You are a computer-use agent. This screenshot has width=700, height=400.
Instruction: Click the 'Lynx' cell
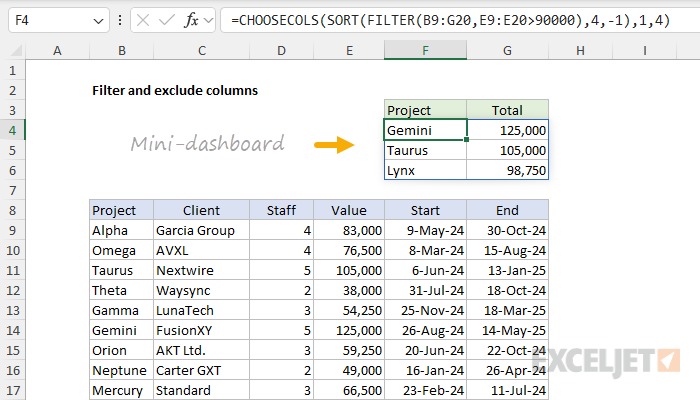pos(425,171)
